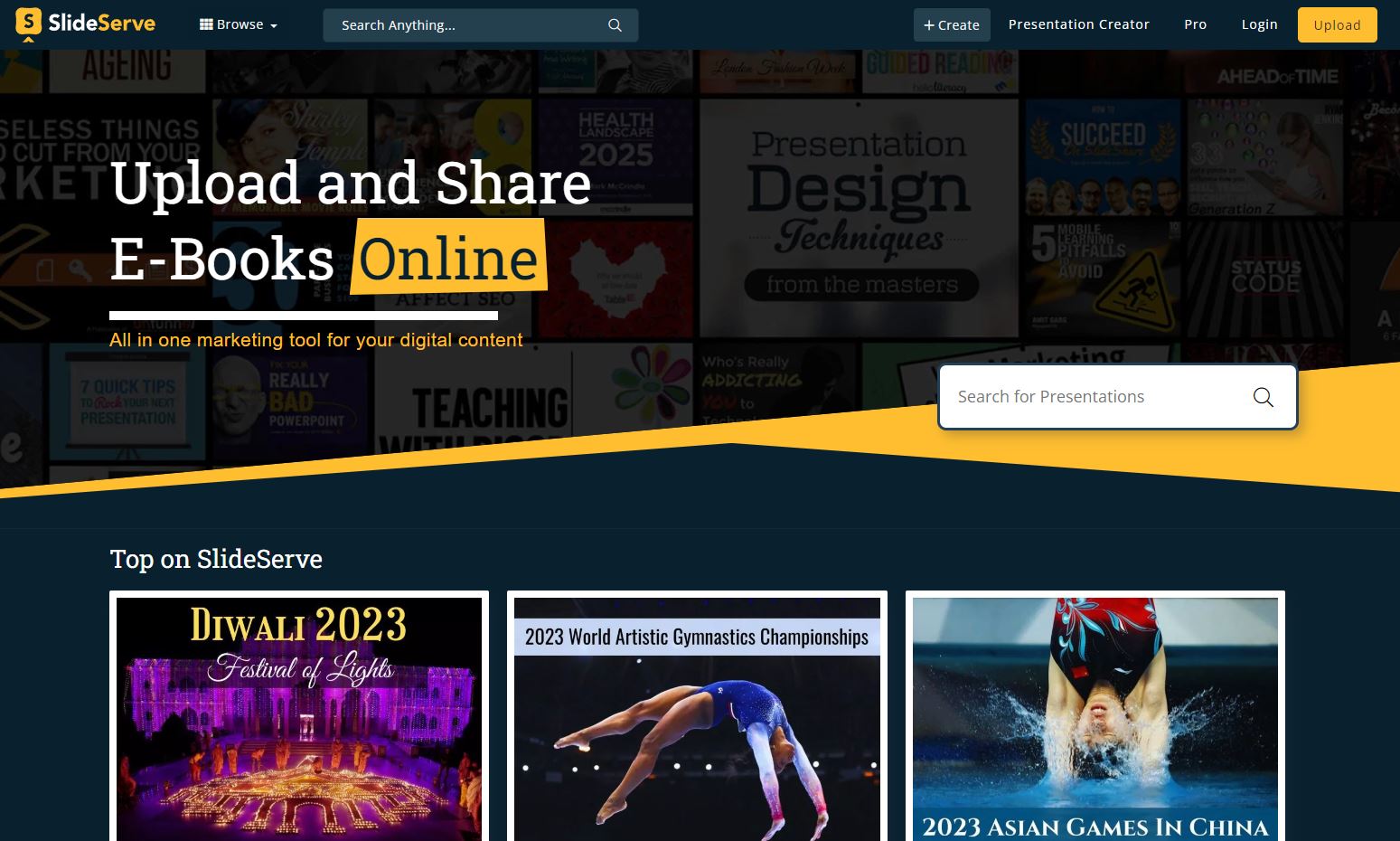Click the magnifier in the top search bar
Image resolution: width=1400 pixels, height=841 pixels.
click(x=615, y=24)
